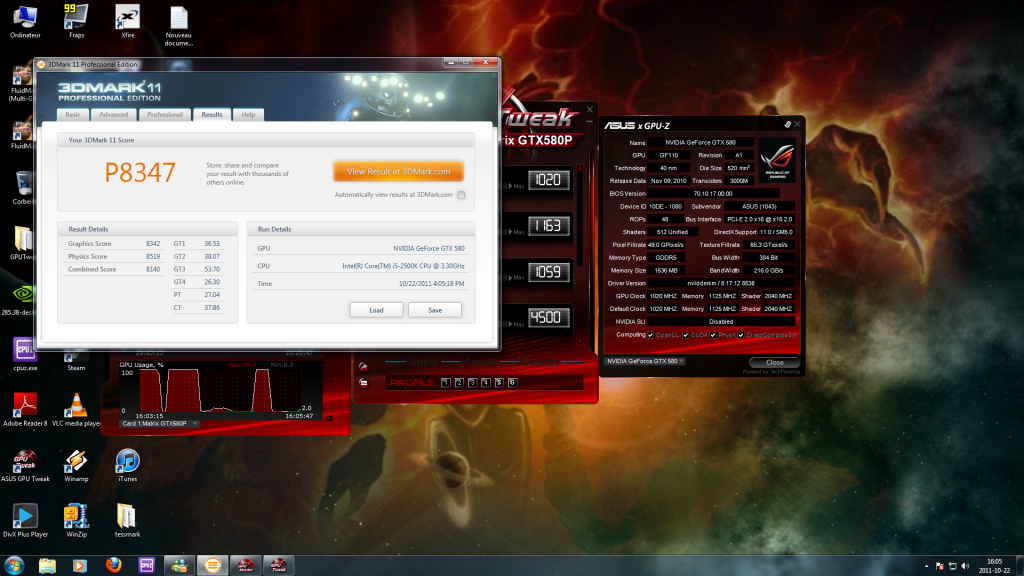Toggle the DirectCompute 5.0 checkbox

[741, 335]
